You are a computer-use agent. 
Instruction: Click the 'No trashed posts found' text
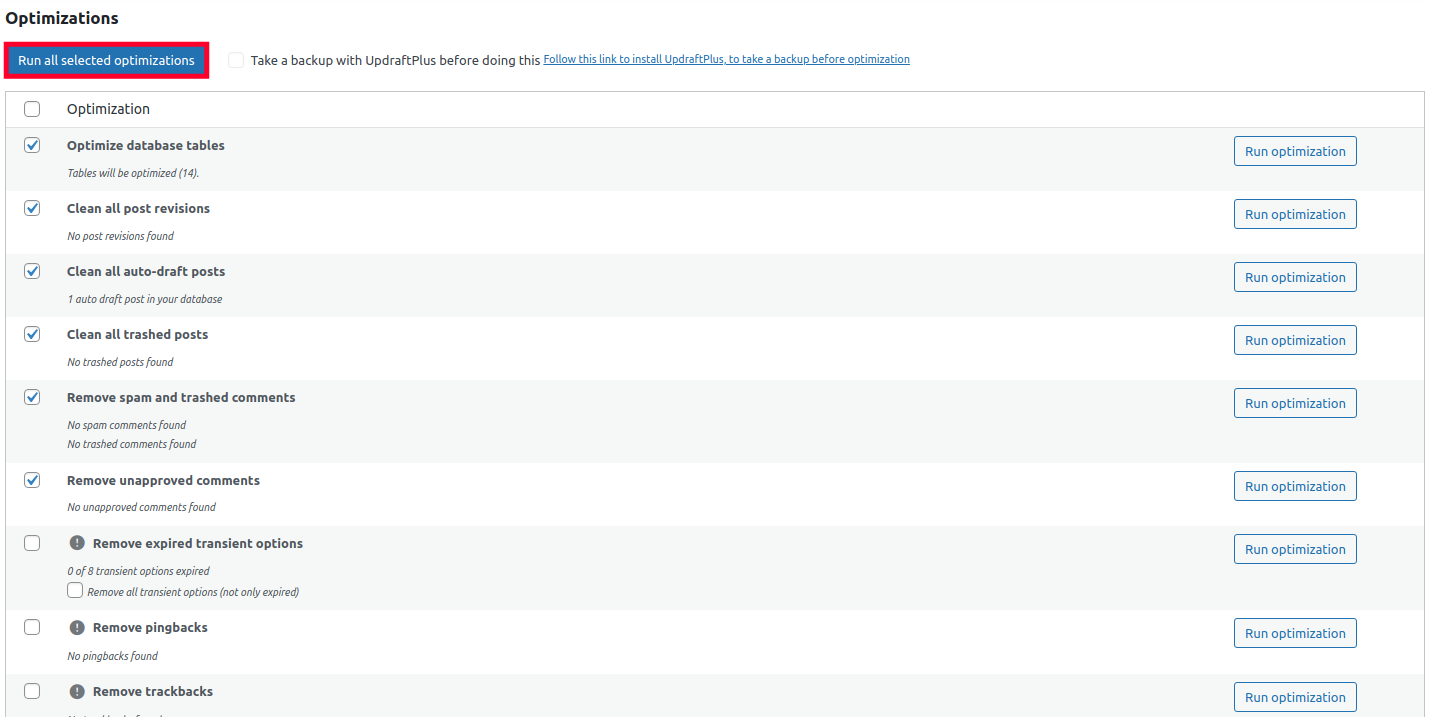coord(120,362)
